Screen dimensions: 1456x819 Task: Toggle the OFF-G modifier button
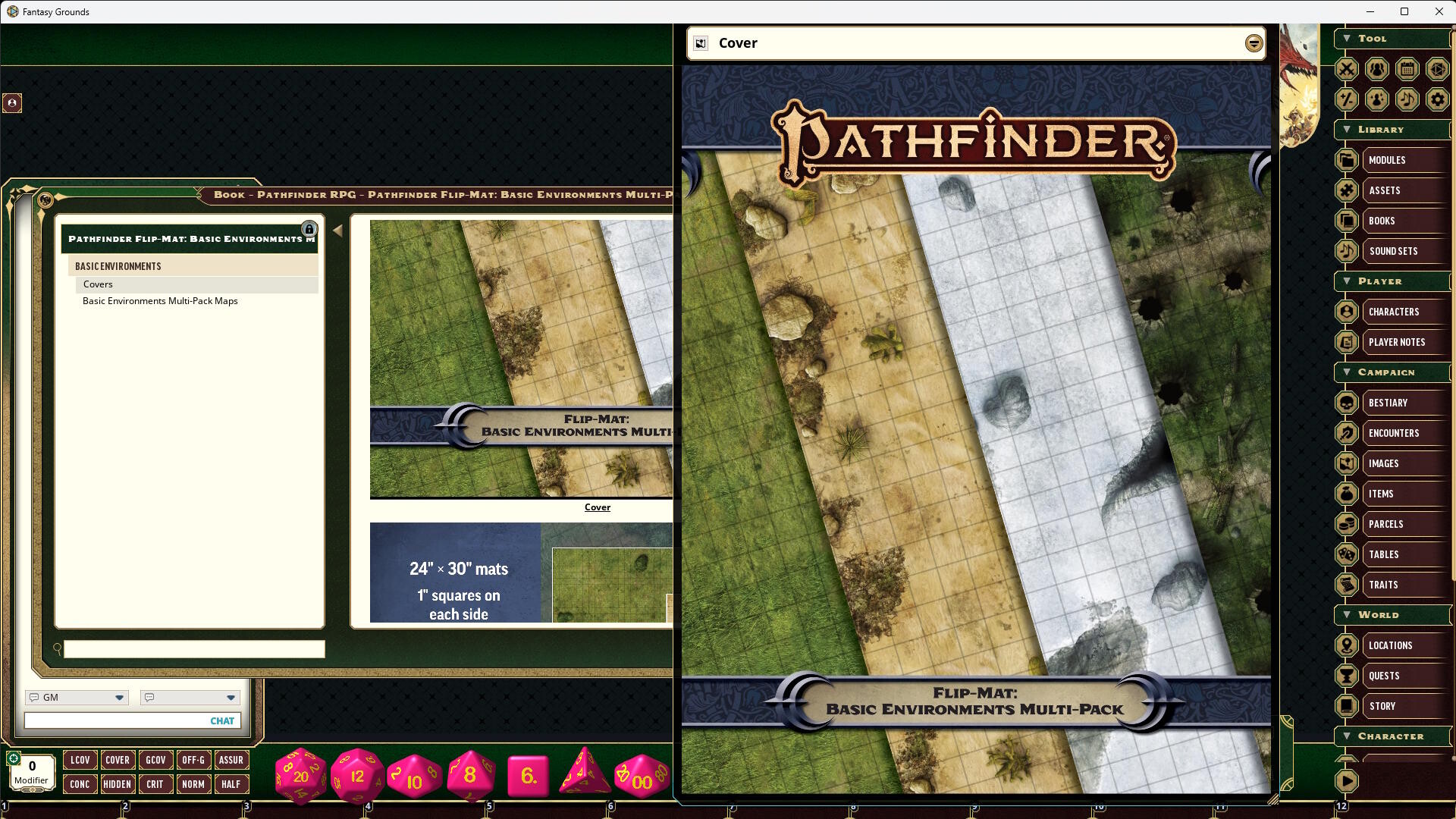(x=193, y=760)
